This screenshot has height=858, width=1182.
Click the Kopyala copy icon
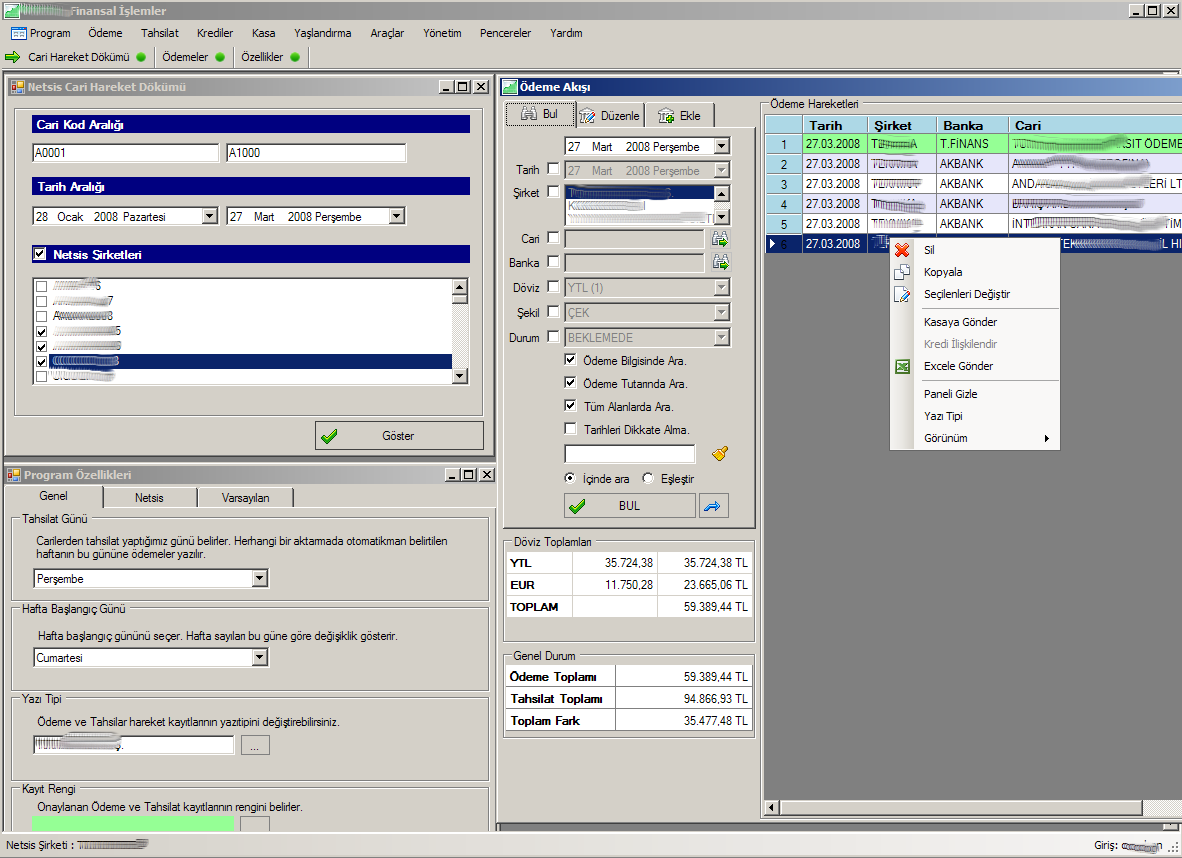pos(902,272)
